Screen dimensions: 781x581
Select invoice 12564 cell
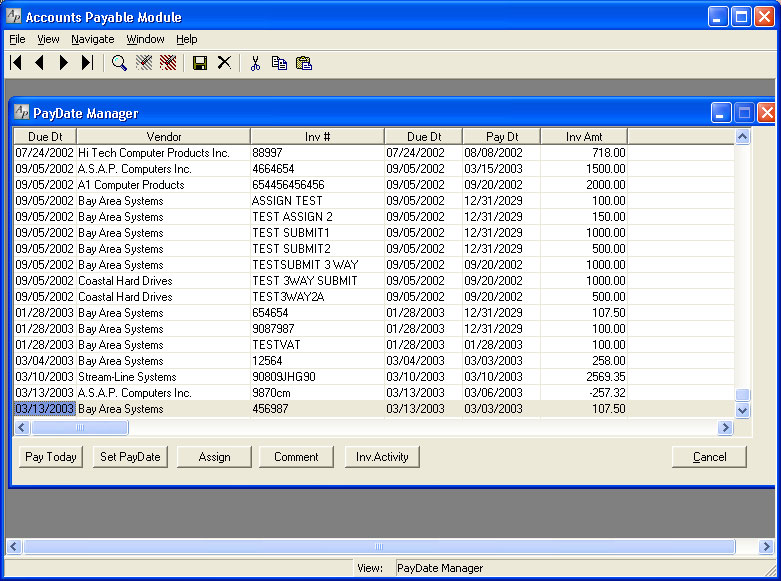tap(317, 361)
